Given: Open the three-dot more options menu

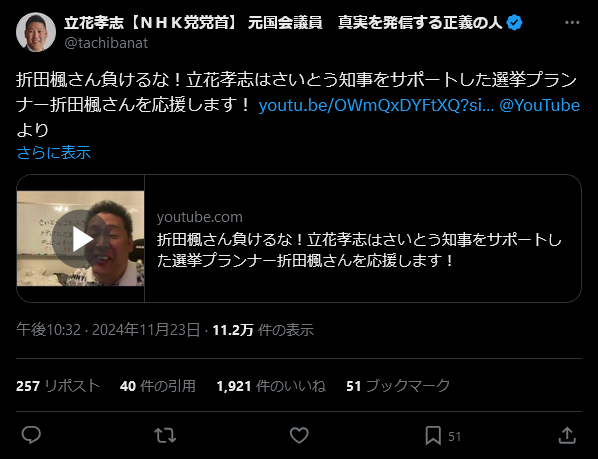Looking at the screenshot, I should click(x=572, y=22).
